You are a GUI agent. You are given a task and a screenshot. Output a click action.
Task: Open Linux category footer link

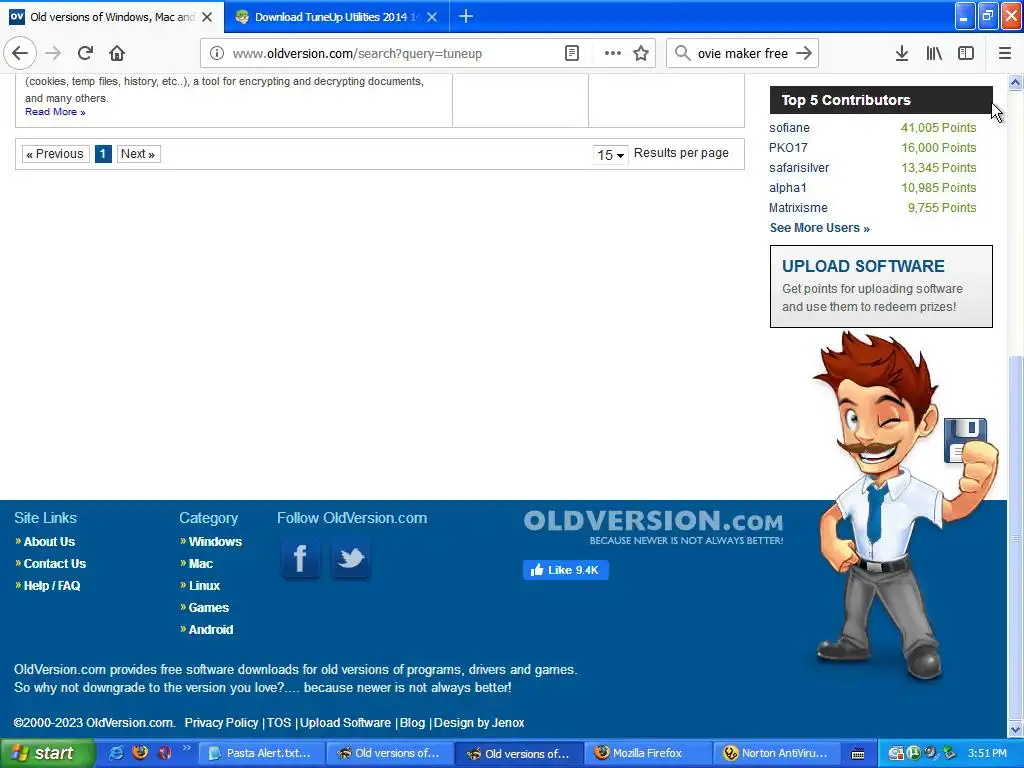(204, 586)
